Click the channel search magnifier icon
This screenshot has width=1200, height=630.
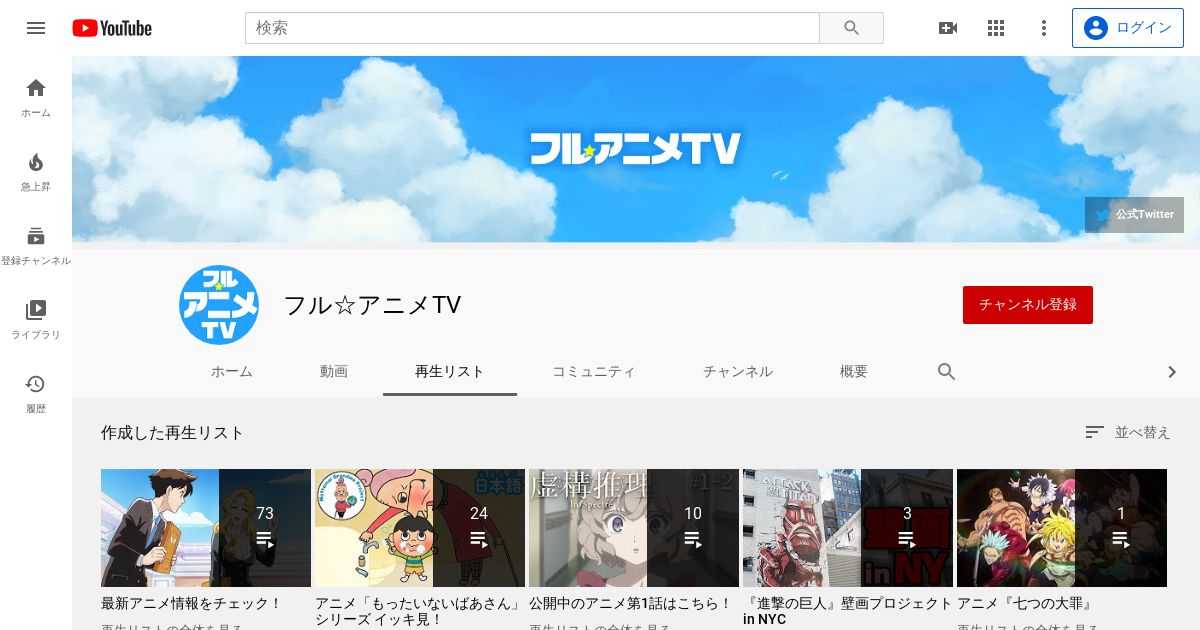click(x=947, y=372)
